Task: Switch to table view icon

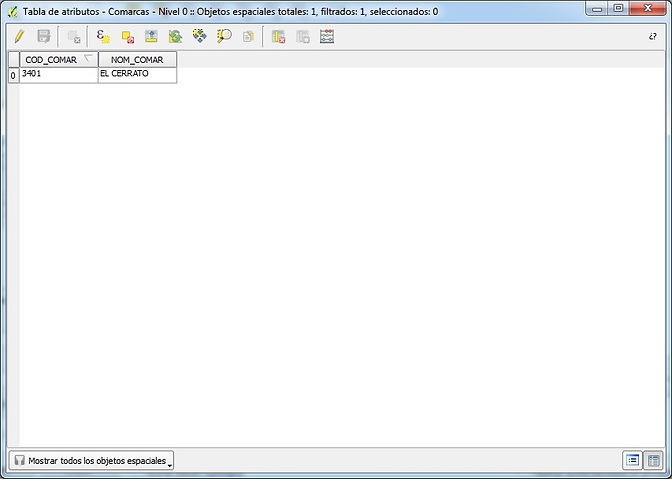Action: coord(654,461)
